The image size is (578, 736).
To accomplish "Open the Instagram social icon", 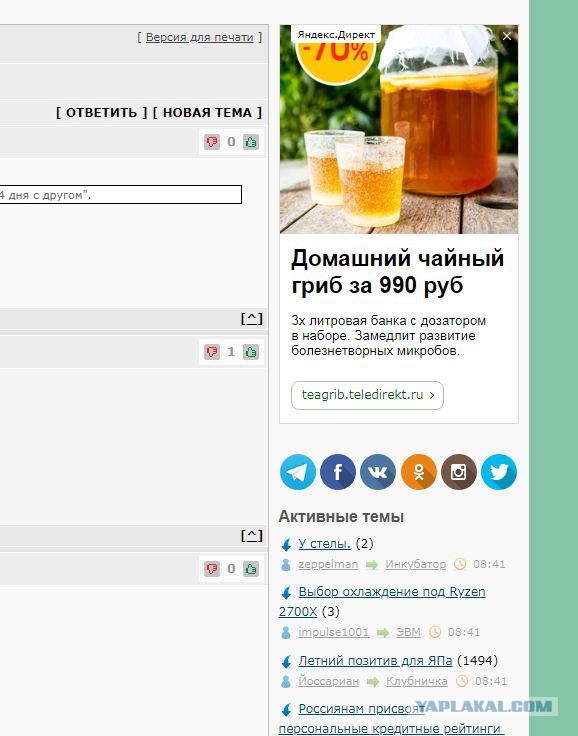I will click(459, 472).
